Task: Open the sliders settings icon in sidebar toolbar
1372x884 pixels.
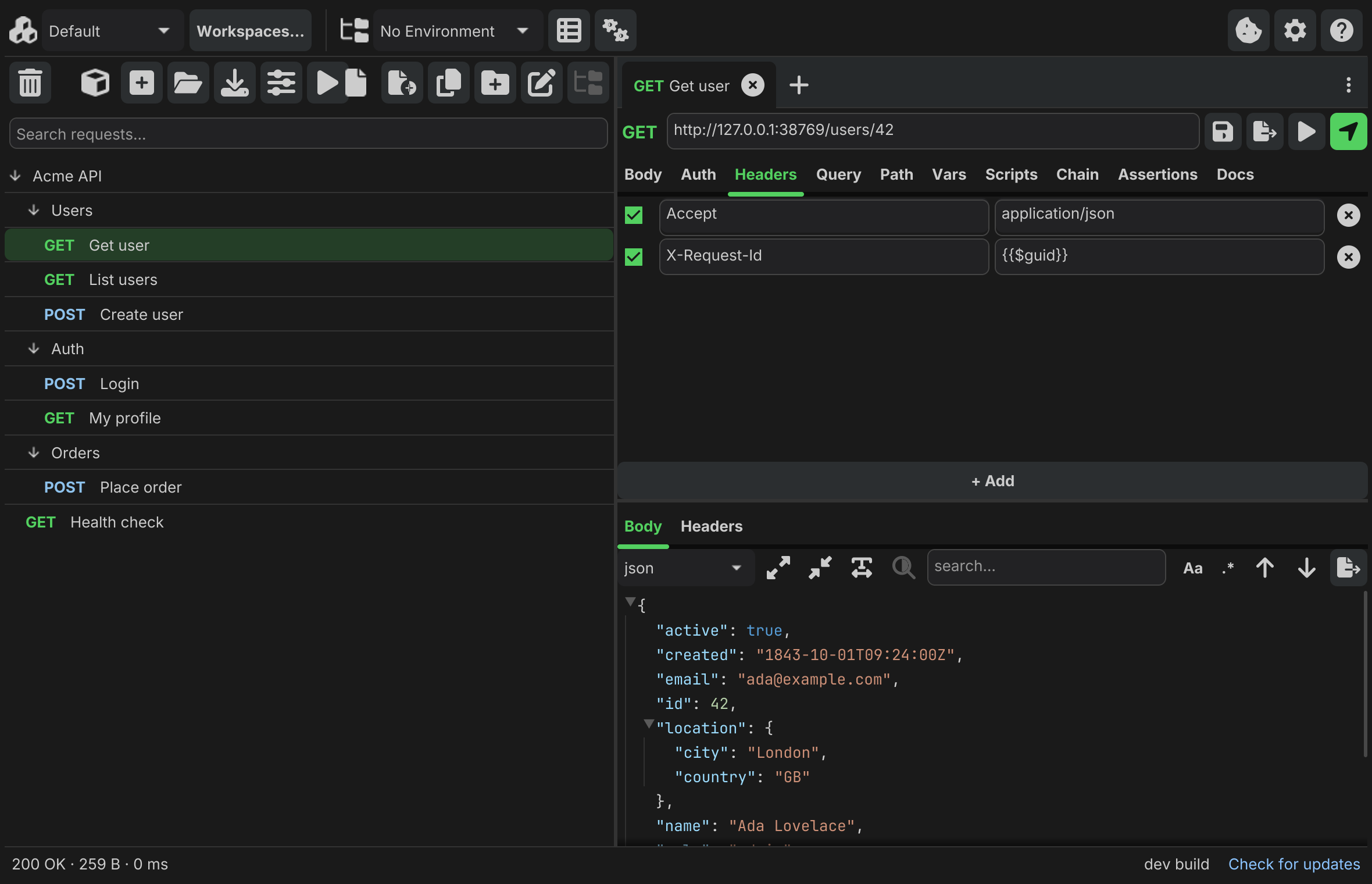Action: 281,83
